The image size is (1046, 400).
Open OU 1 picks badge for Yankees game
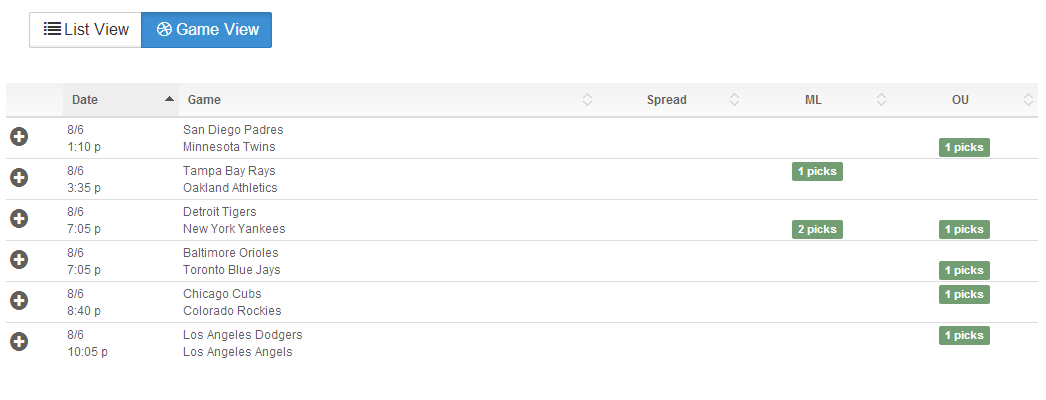(x=964, y=230)
